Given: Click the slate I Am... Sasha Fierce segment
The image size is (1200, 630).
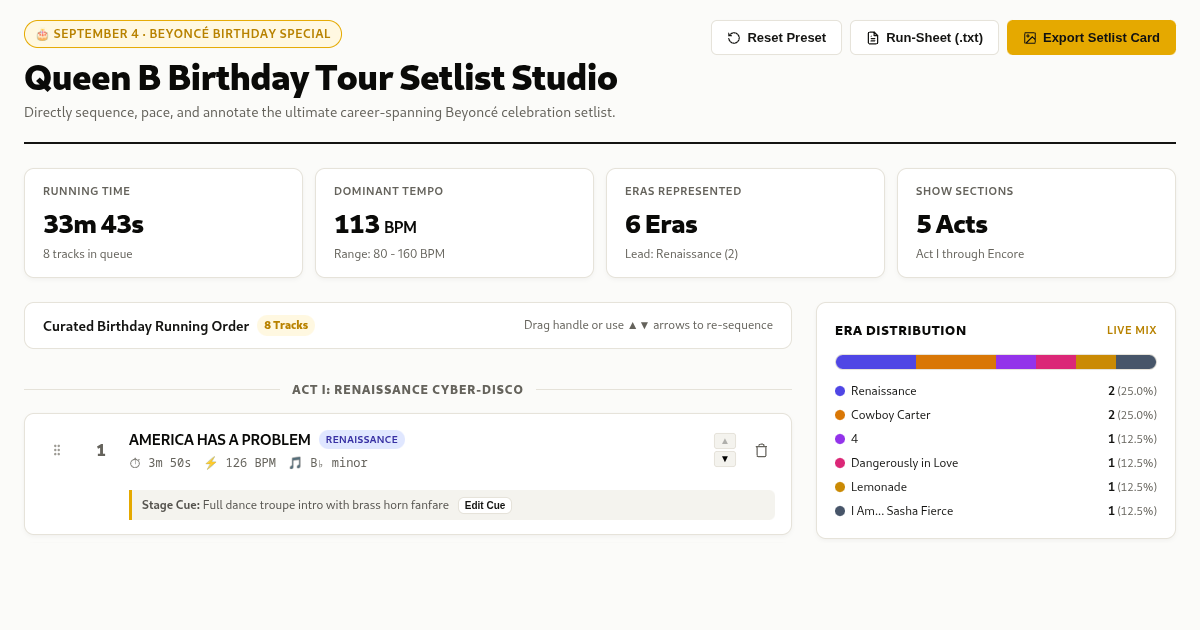Looking at the screenshot, I should (x=1136, y=362).
